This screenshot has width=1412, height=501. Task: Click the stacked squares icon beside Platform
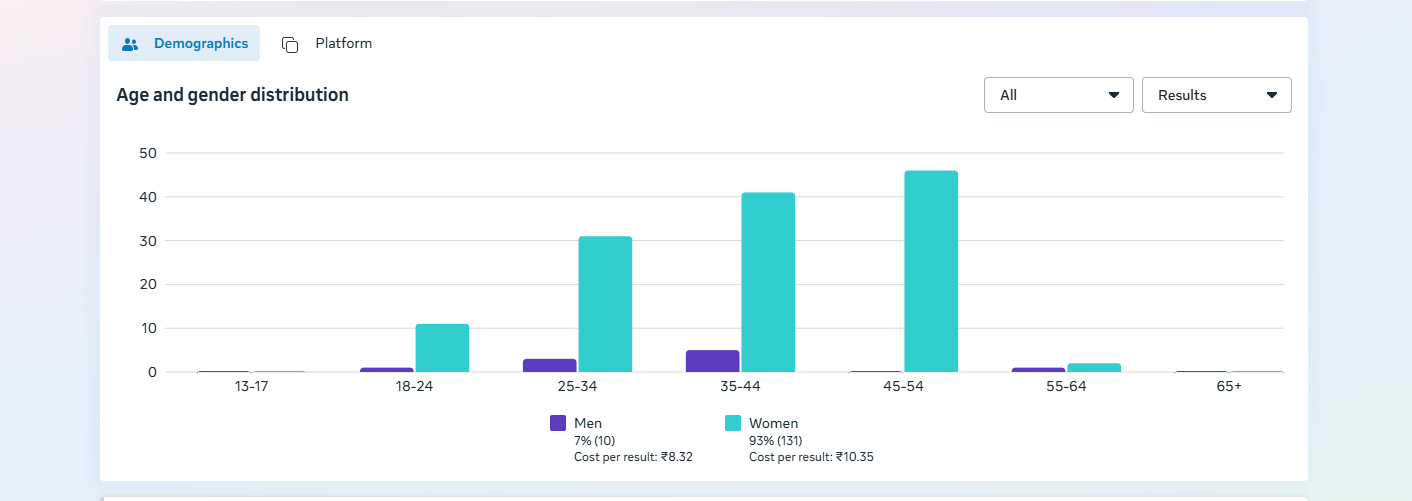click(290, 44)
